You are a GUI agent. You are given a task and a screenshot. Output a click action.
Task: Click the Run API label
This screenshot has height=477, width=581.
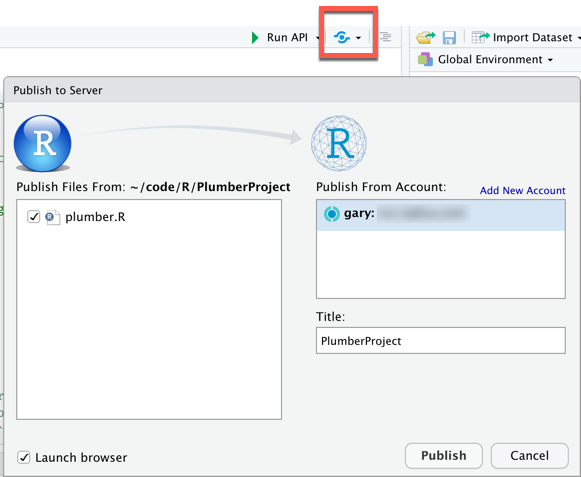pos(287,37)
